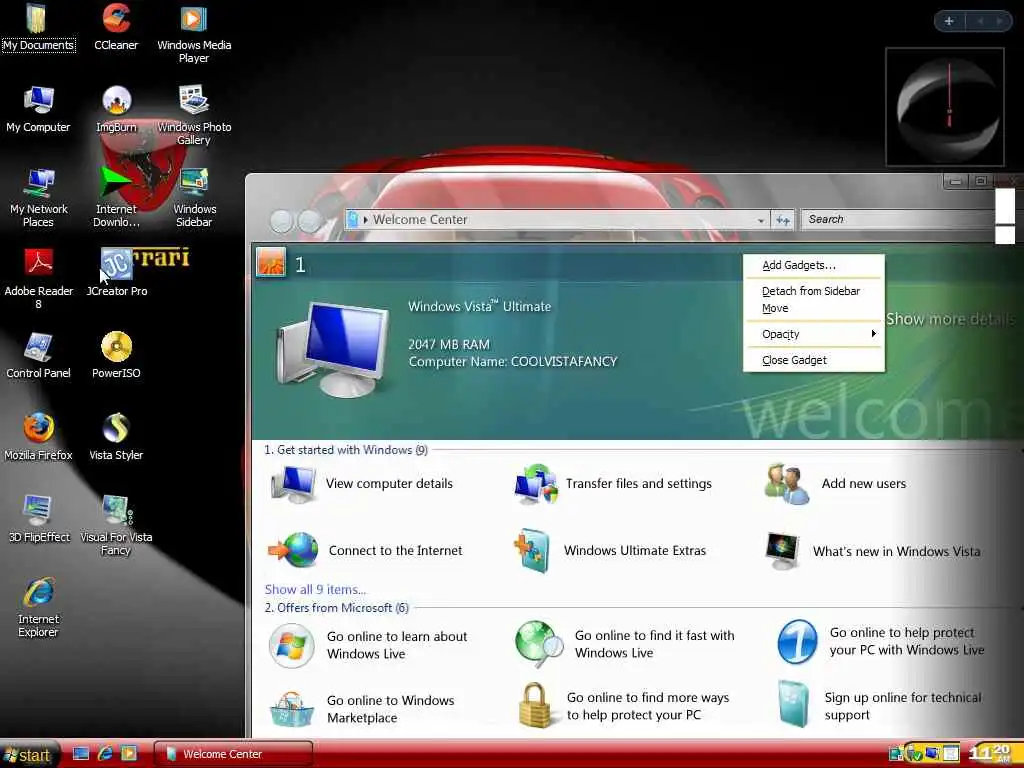
Task: Open Windows Photo Gallery desktop icon
Action: point(194,115)
